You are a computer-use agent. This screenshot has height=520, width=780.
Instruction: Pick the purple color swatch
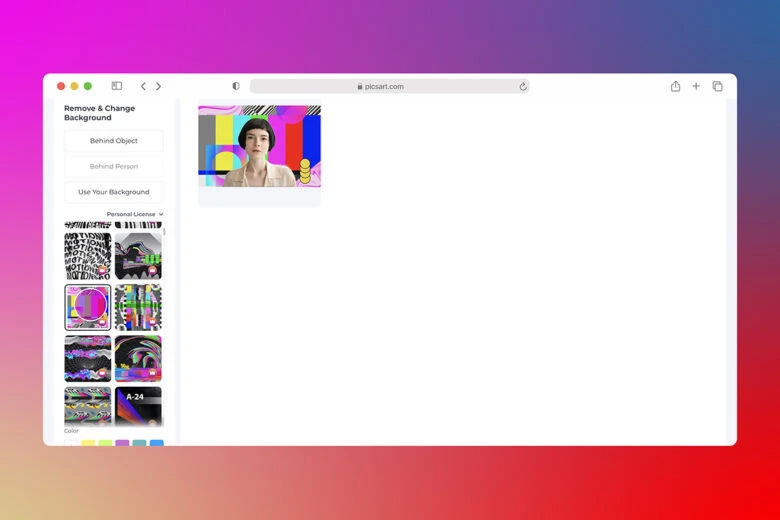(x=122, y=443)
